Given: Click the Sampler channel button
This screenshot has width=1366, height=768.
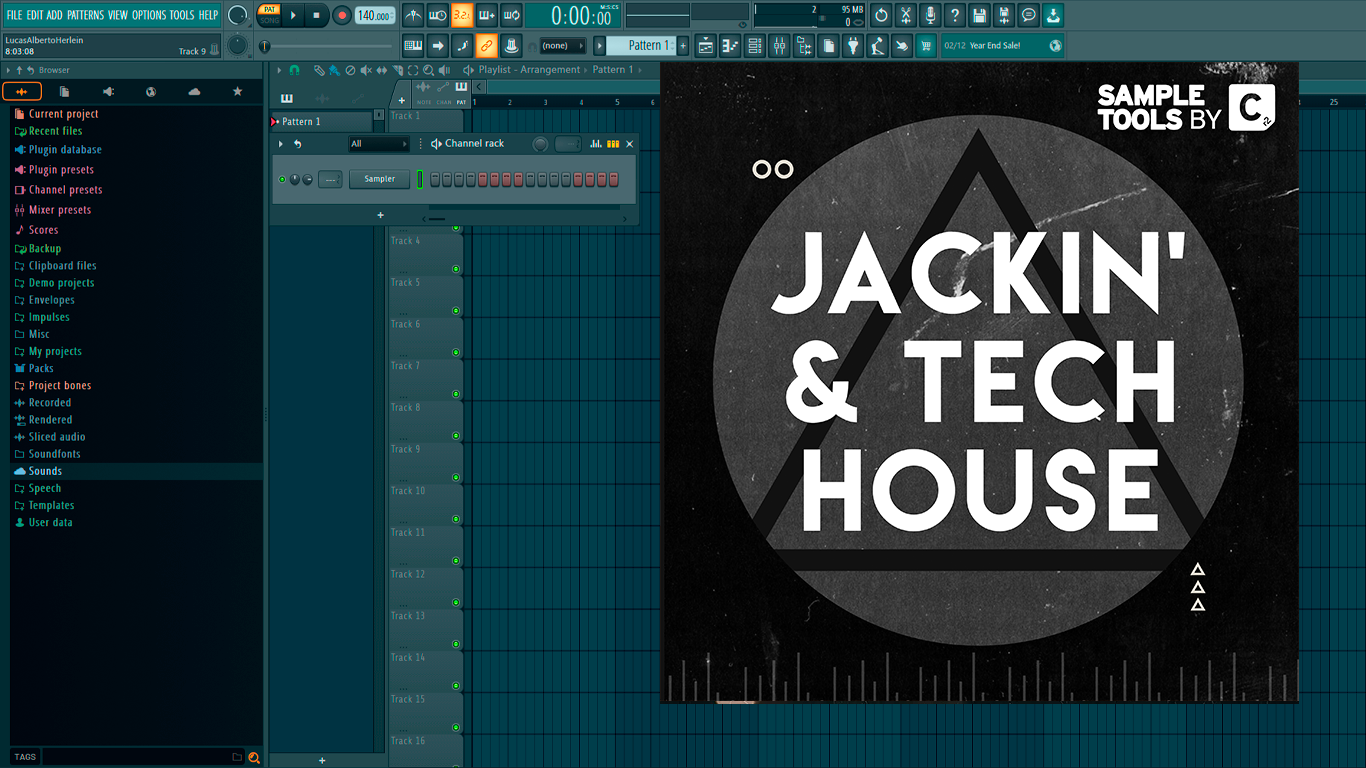Looking at the screenshot, I should click(379, 179).
